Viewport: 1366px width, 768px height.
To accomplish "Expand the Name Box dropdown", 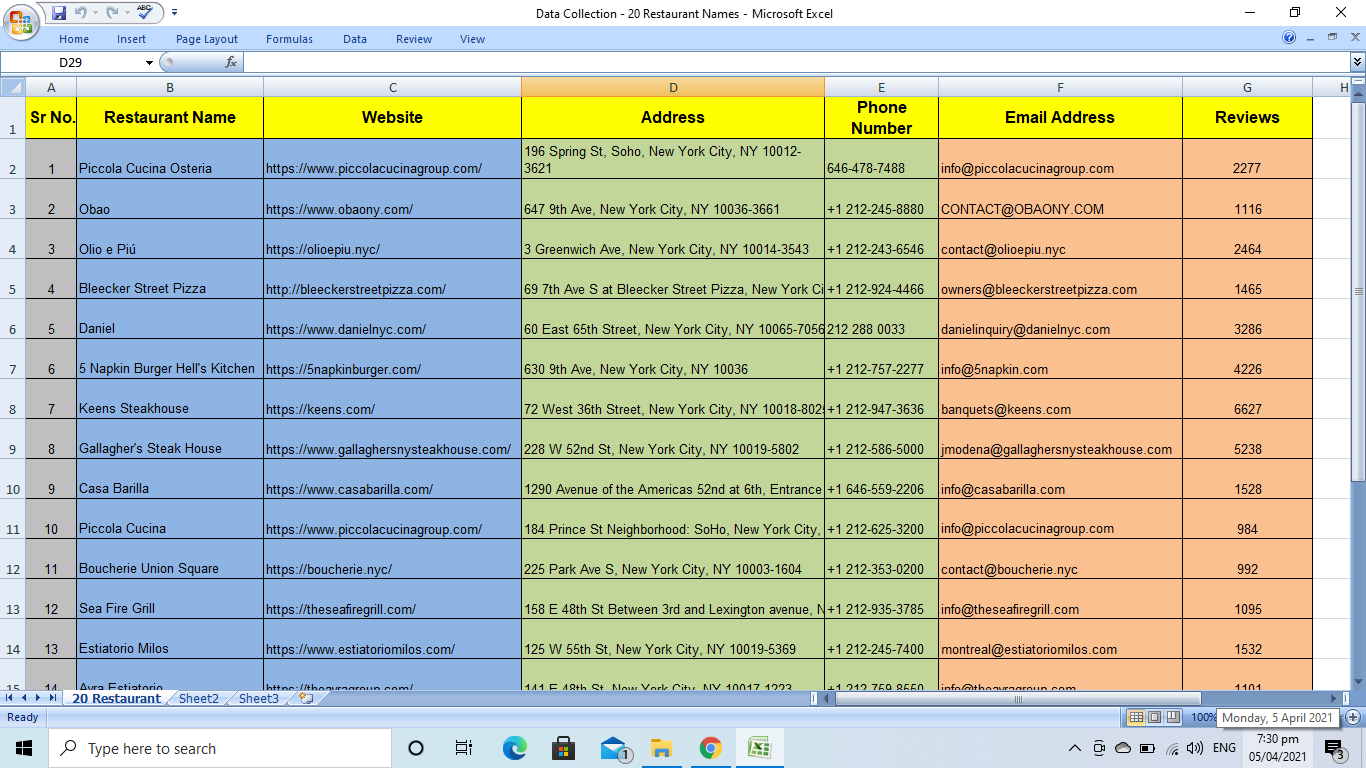I will [150, 62].
